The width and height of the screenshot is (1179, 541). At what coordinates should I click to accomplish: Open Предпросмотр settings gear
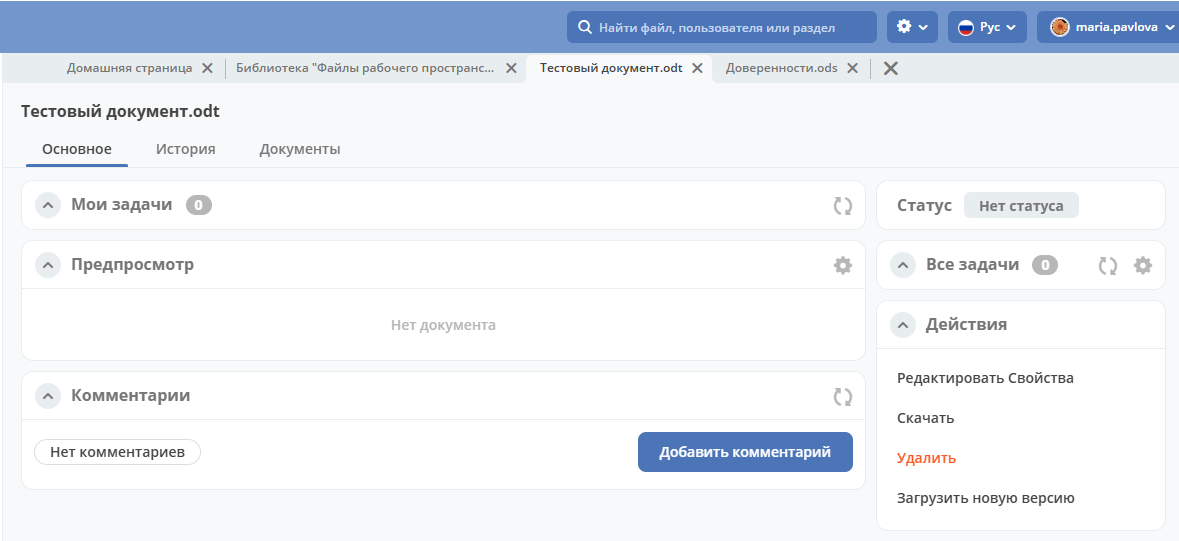pos(843,265)
